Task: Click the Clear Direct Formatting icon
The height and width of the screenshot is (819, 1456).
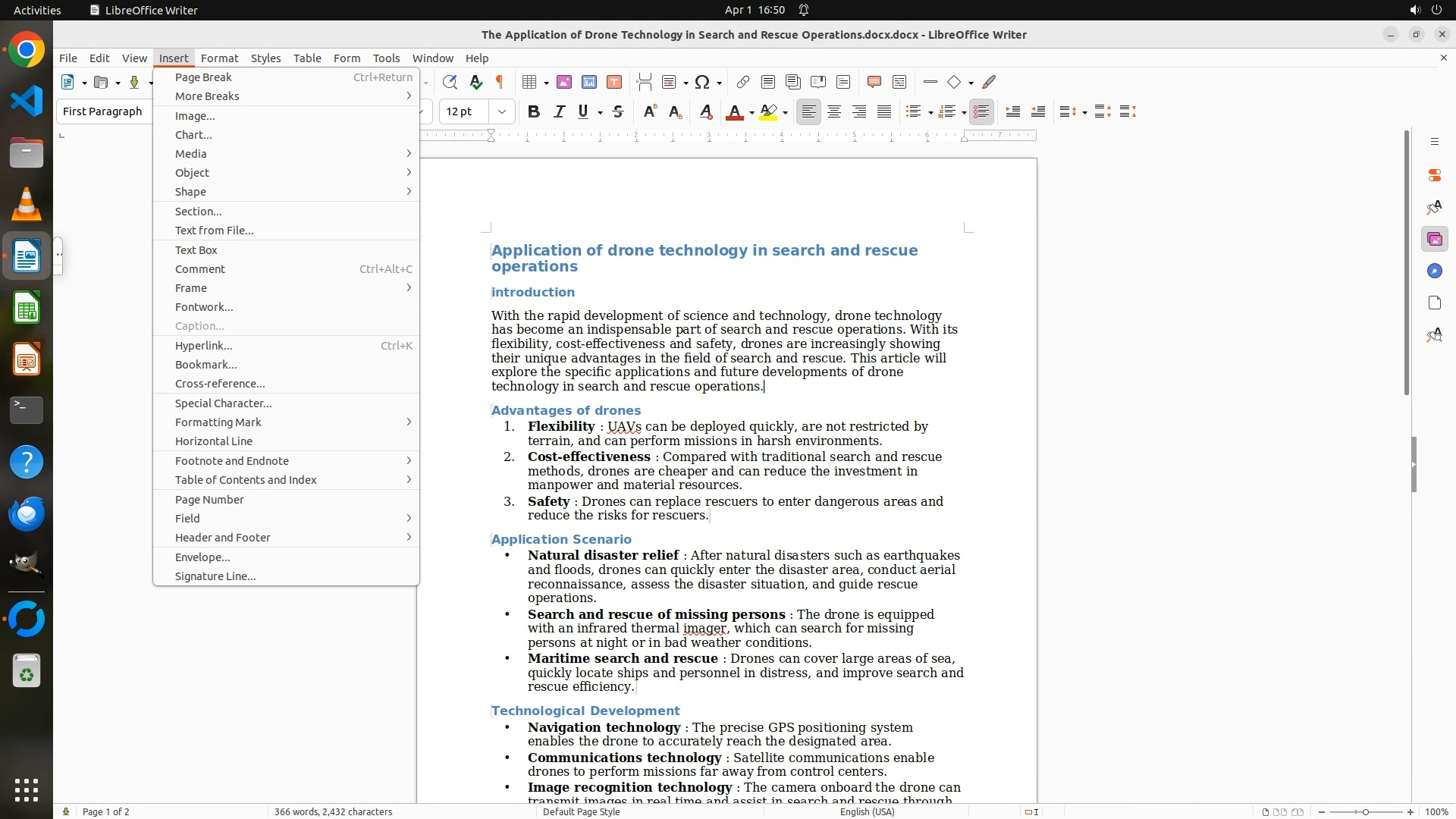Action: (706, 112)
